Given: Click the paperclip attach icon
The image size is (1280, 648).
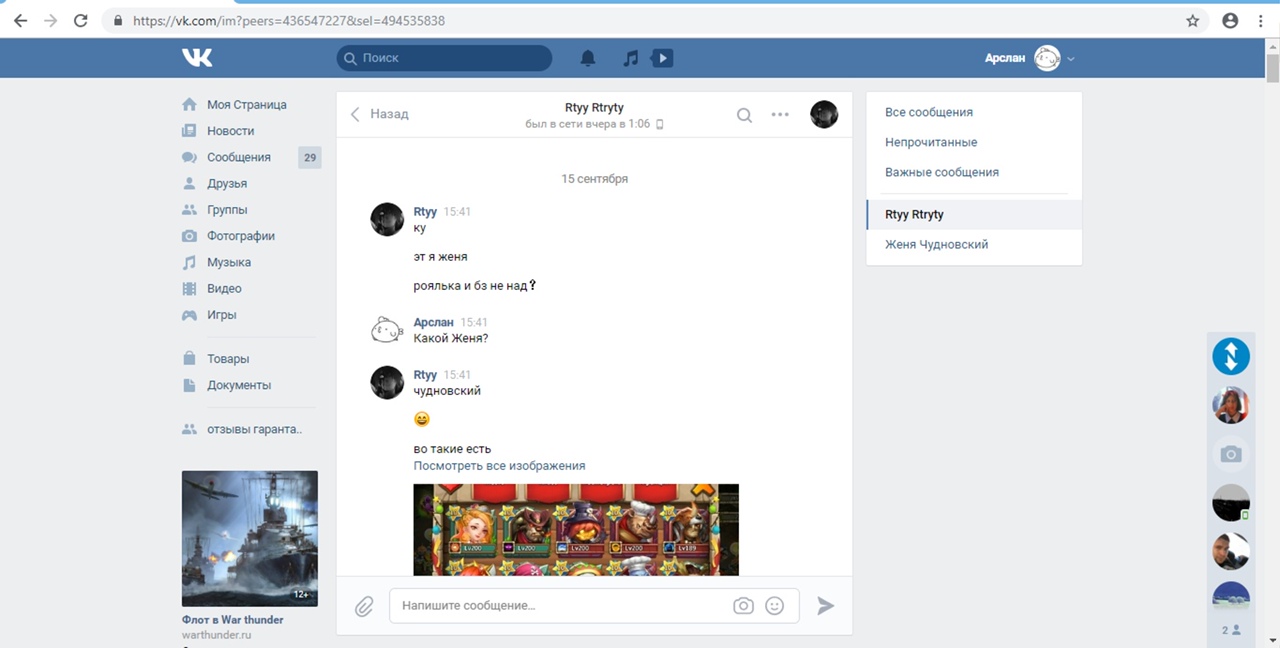Looking at the screenshot, I should 364,606.
